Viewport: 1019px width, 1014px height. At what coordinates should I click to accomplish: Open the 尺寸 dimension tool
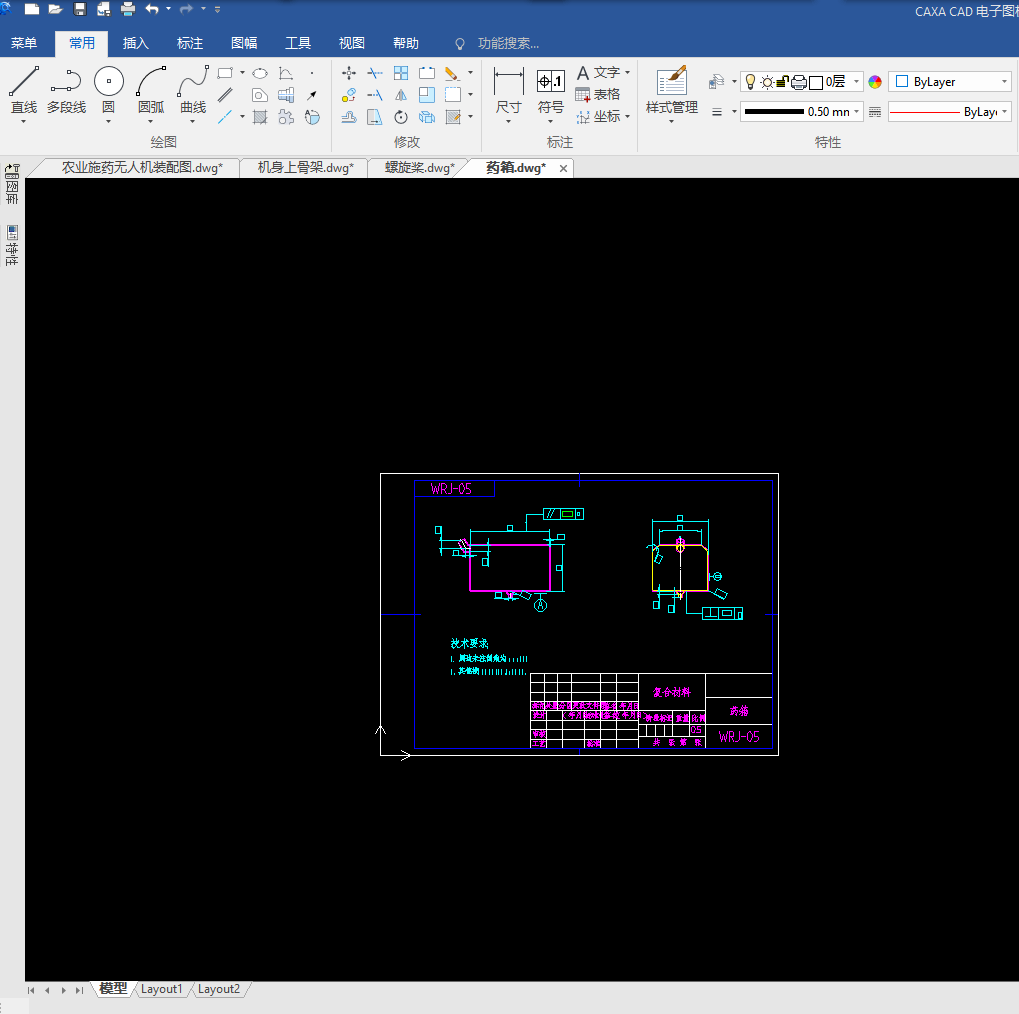tap(508, 90)
